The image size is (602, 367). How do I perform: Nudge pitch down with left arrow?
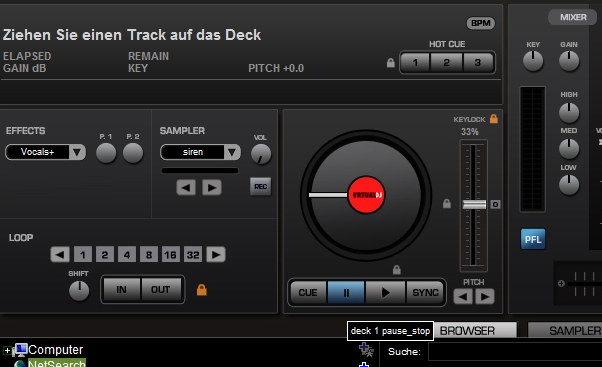point(463,296)
